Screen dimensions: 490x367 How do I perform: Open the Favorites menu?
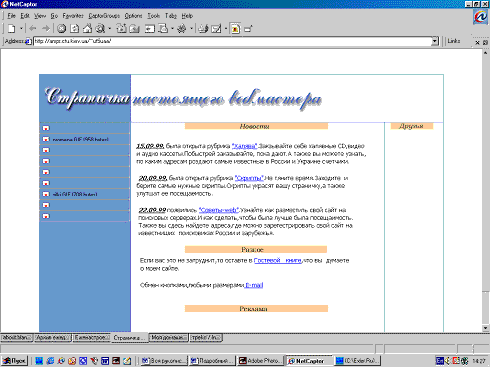[73, 16]
